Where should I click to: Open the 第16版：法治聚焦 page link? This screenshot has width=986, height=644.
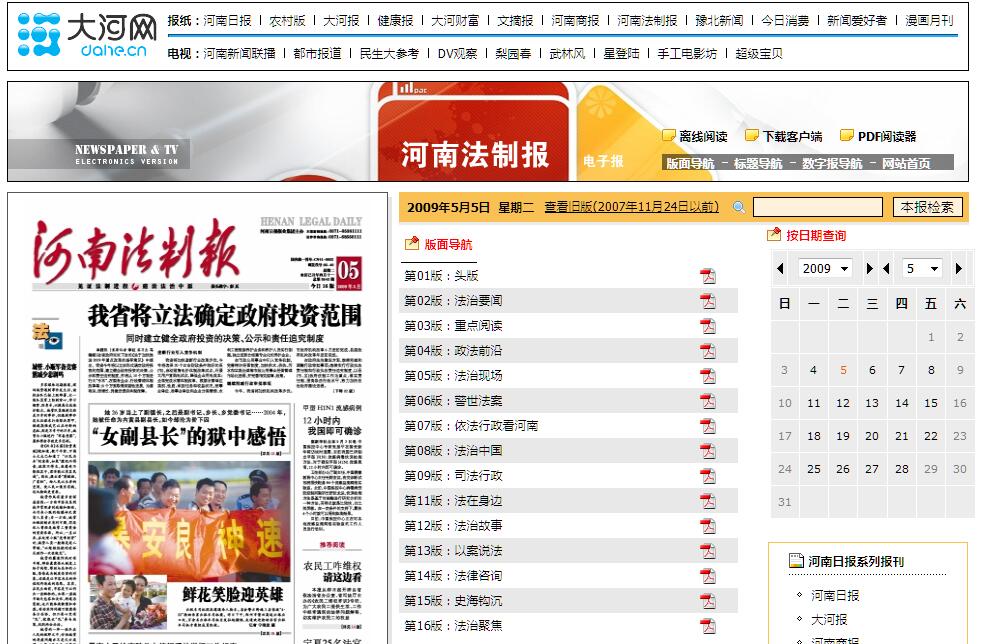click(453, 626)
